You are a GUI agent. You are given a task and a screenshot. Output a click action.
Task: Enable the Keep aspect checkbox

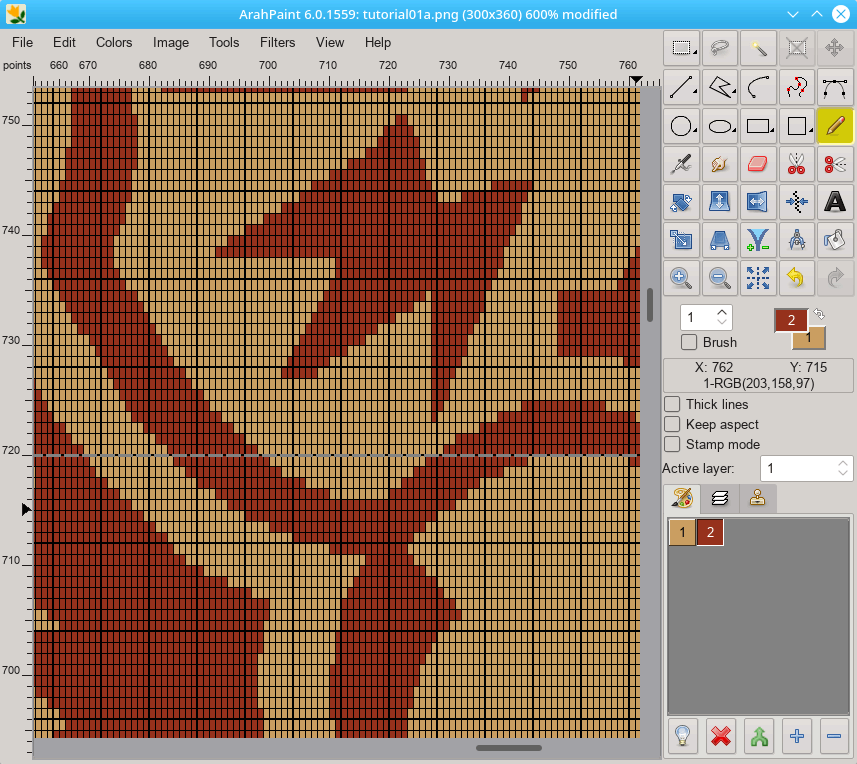click(672, 424)
